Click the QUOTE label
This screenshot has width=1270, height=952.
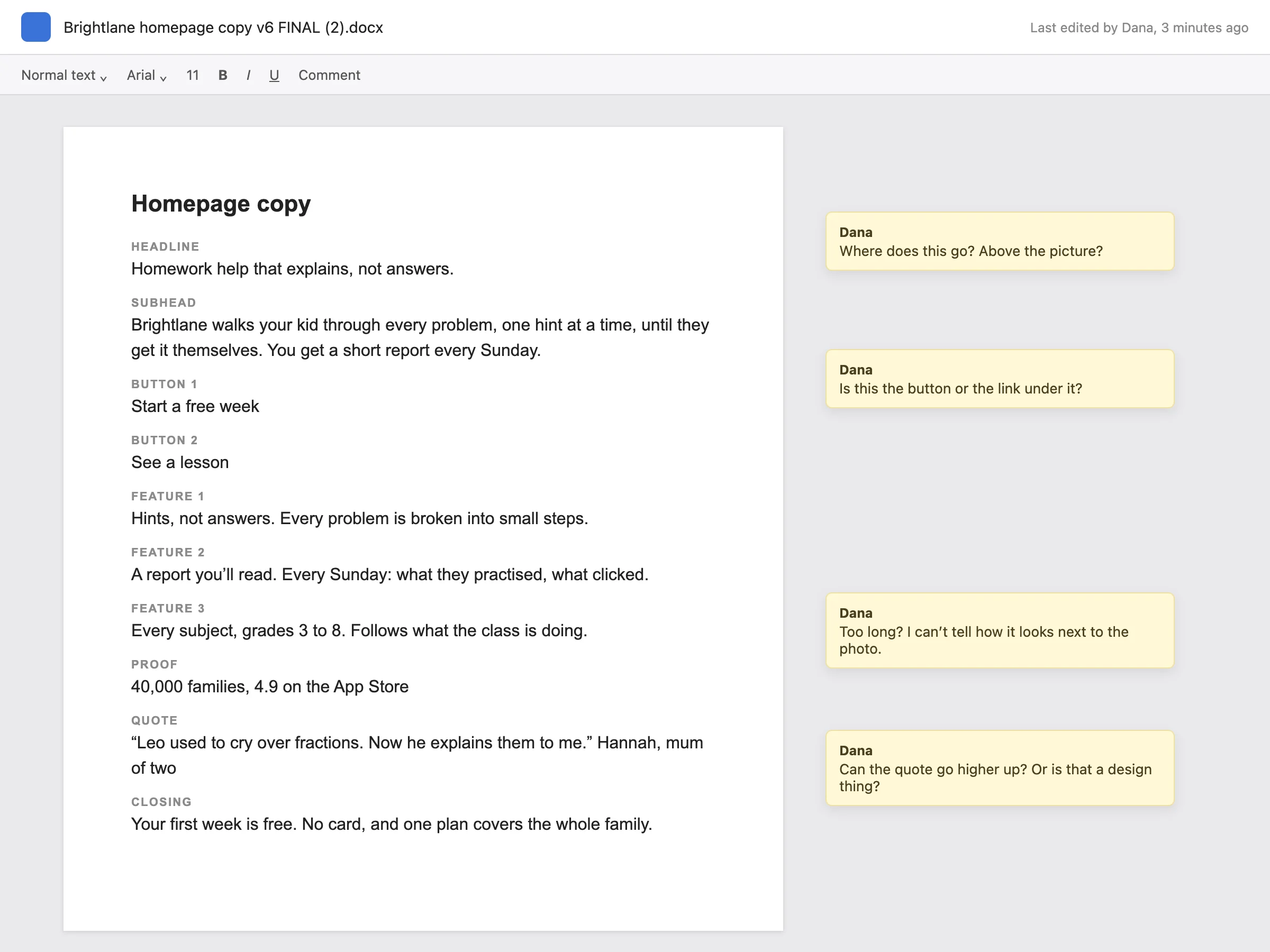155,720
